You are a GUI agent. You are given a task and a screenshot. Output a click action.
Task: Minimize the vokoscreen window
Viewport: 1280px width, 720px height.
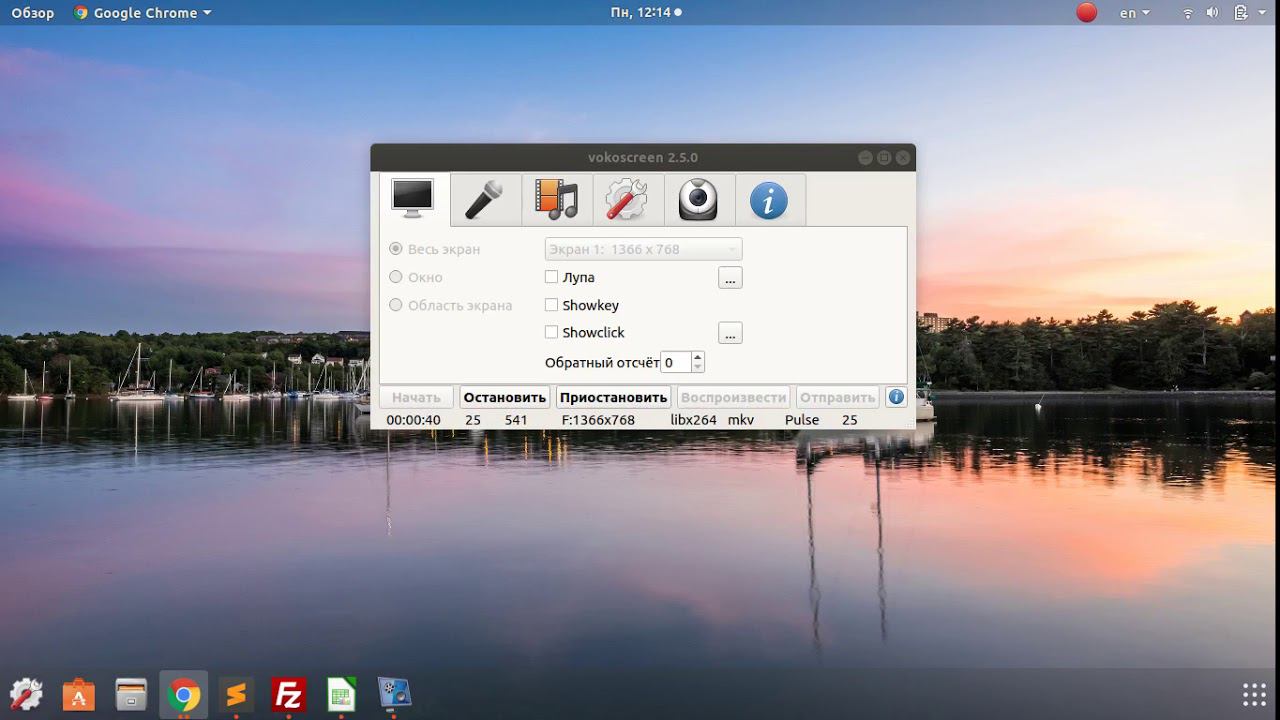865,158
